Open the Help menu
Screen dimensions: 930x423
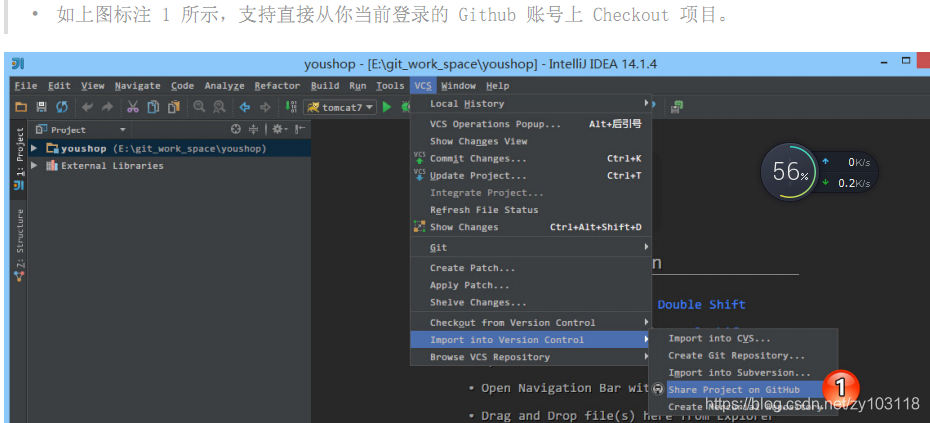tap(498, 86)
